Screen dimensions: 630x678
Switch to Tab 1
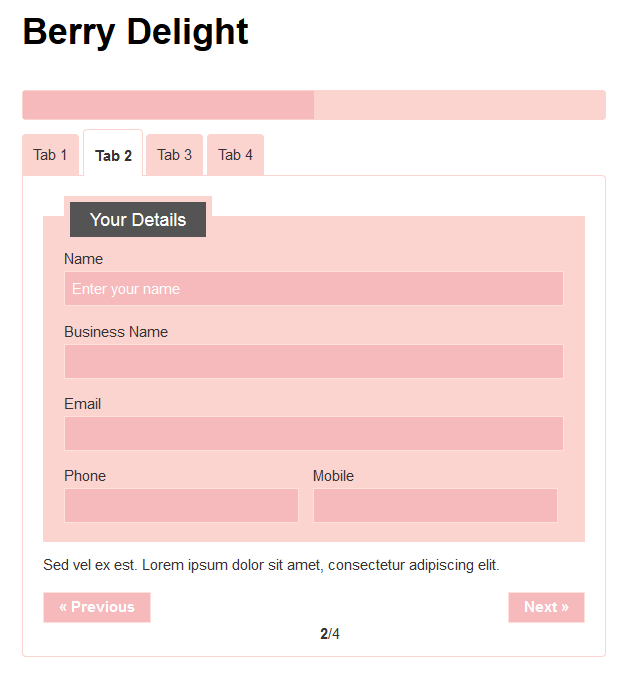point(50,155)
